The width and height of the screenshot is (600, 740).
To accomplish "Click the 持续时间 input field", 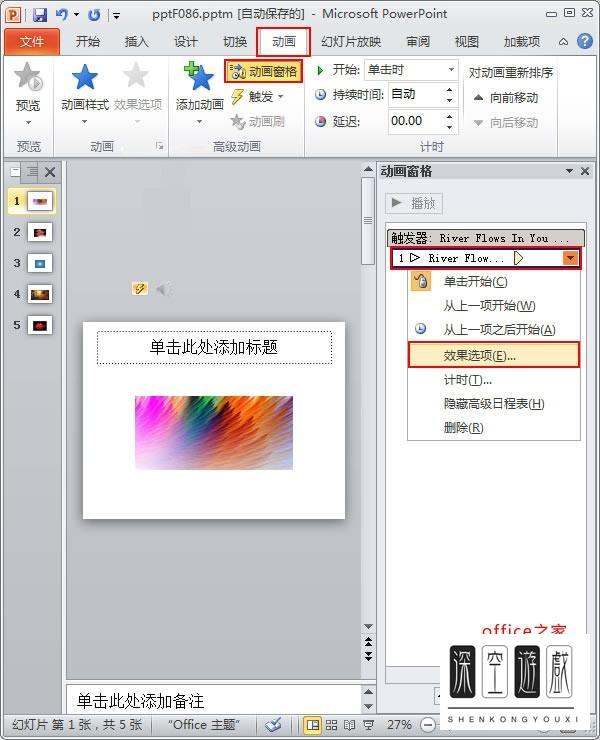I will coord(415,94).
